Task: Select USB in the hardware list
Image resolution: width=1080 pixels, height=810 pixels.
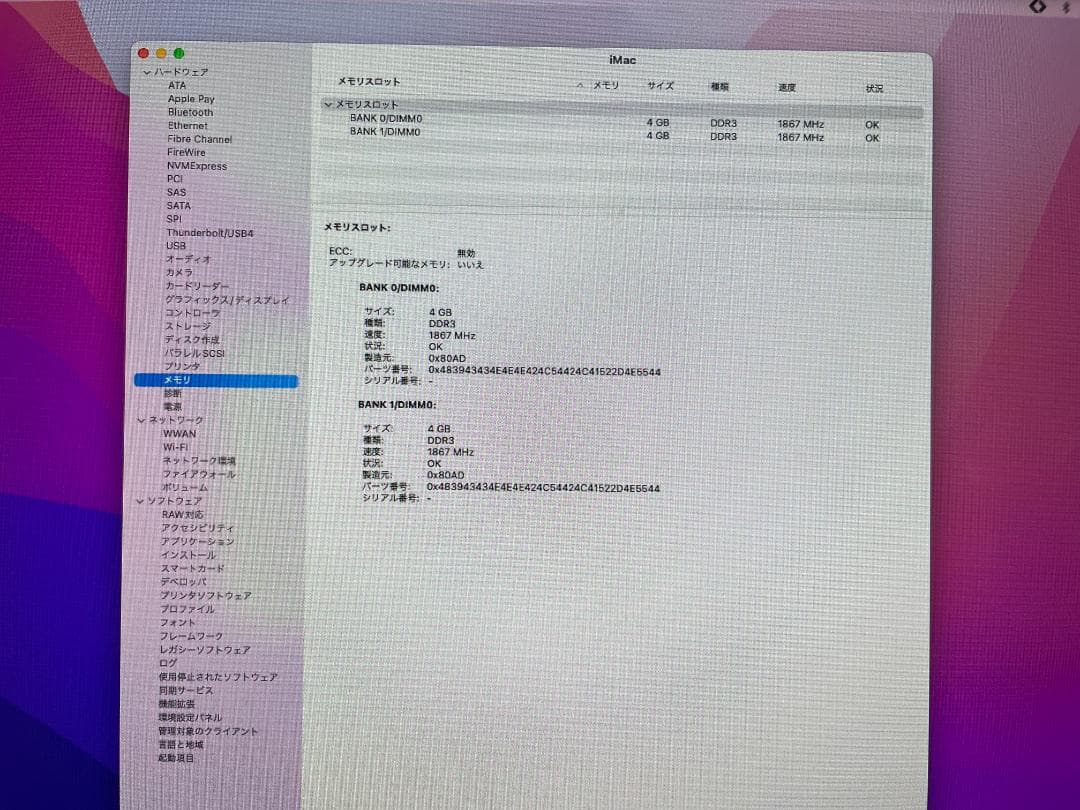Action: coord(175,245)
